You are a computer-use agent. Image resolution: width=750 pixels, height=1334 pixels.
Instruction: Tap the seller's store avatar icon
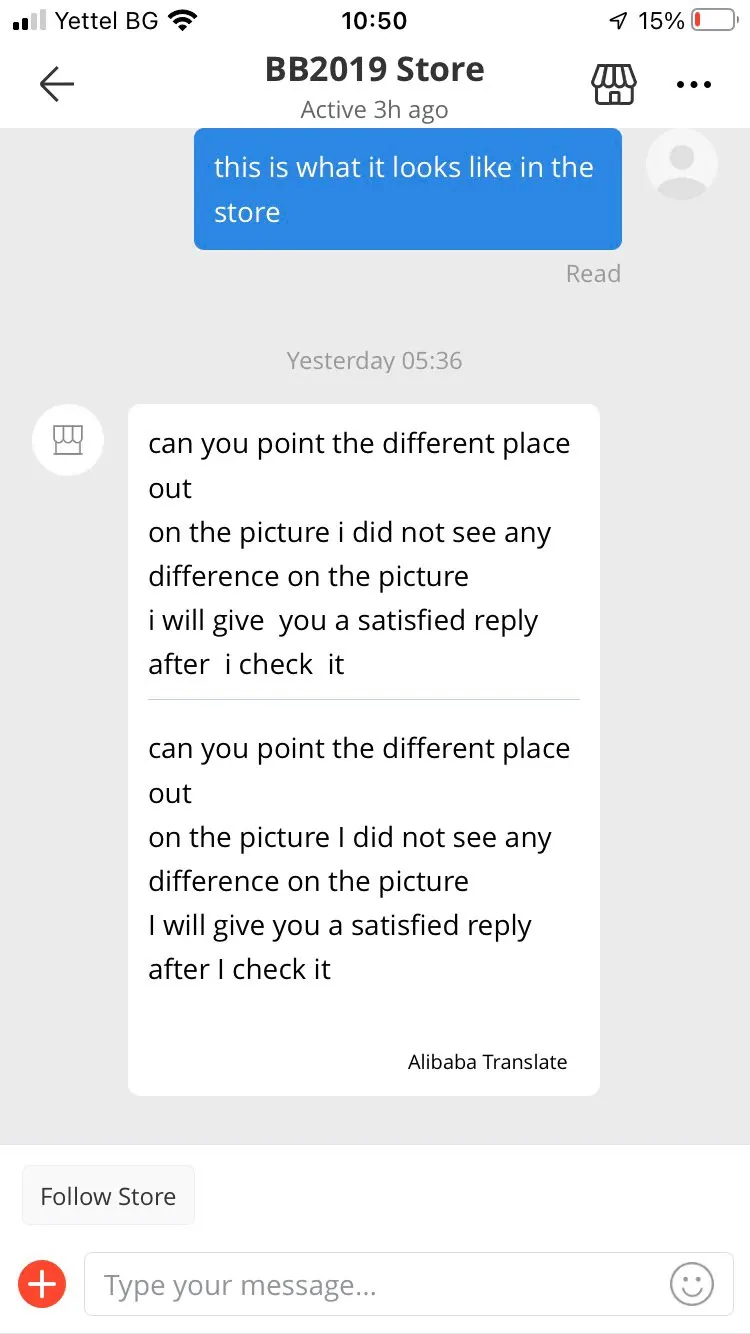coord(67,439)
